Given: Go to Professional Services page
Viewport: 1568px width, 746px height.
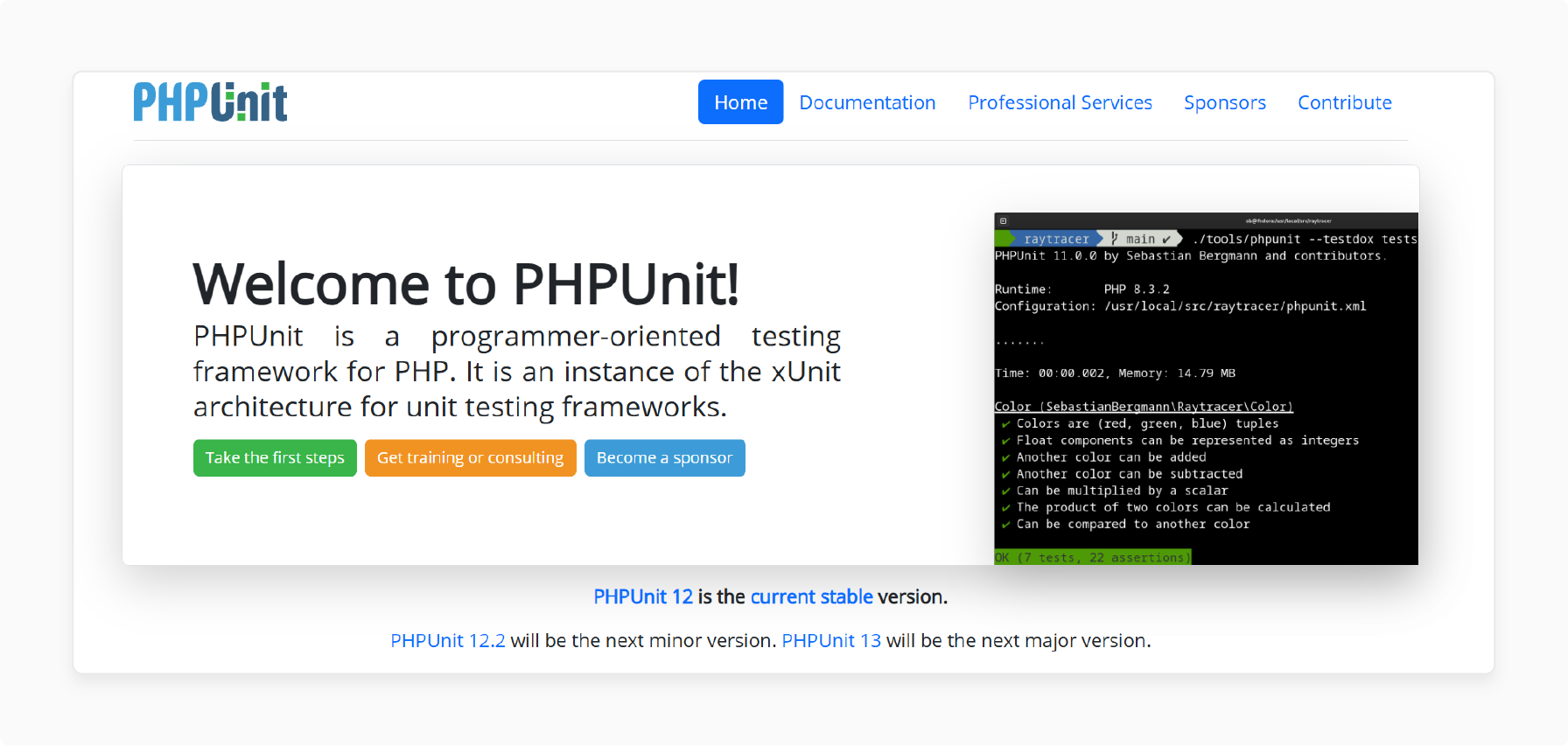Looking at the screenshot, I should pyautogui.click(x=1060, y=102).
